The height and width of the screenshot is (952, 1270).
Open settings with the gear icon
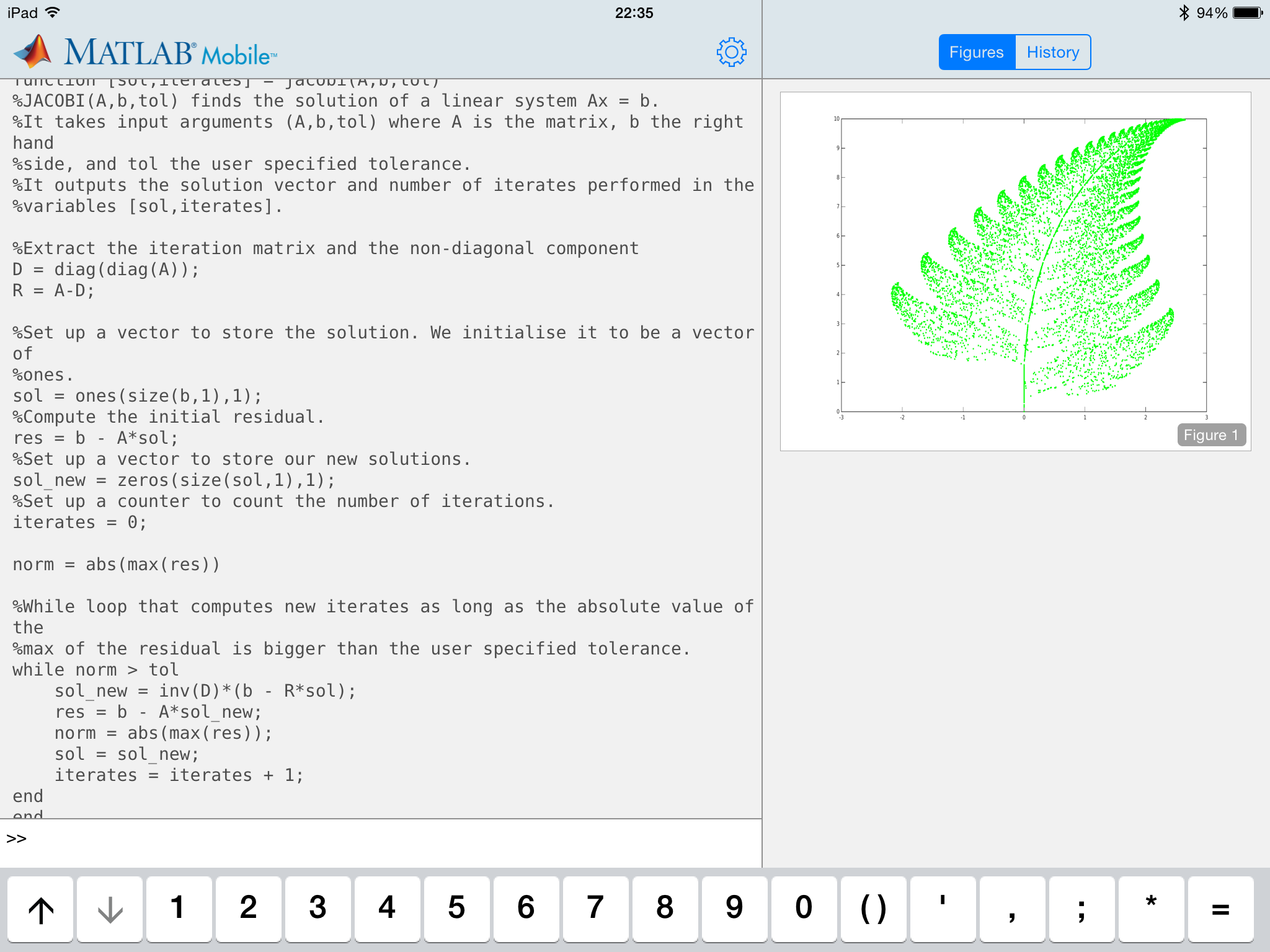[x=731, y=52]
